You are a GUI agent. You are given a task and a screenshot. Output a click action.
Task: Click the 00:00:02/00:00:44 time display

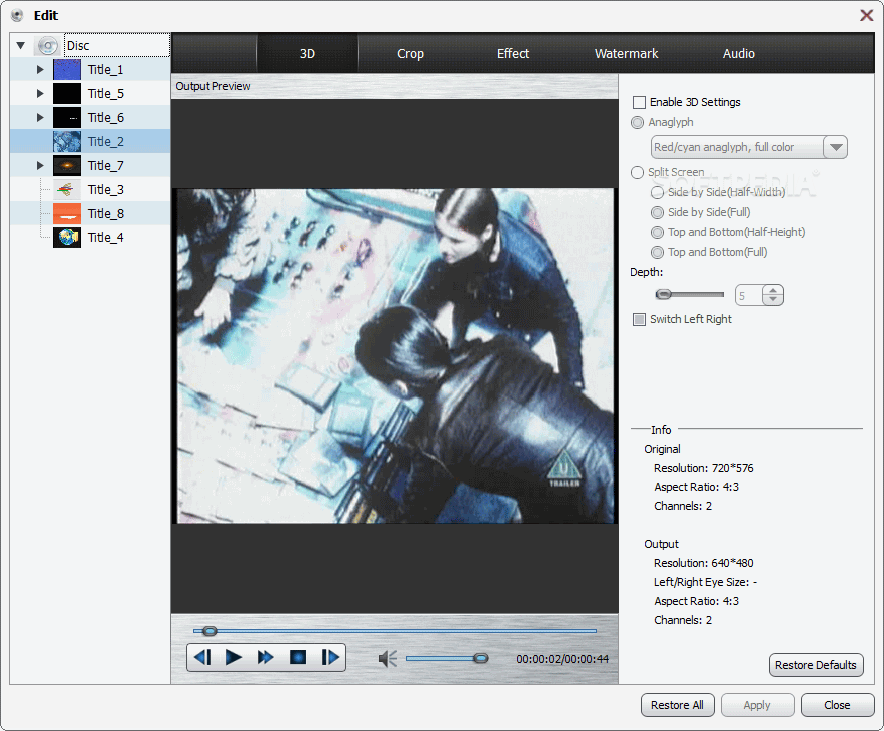click(562, 659)
